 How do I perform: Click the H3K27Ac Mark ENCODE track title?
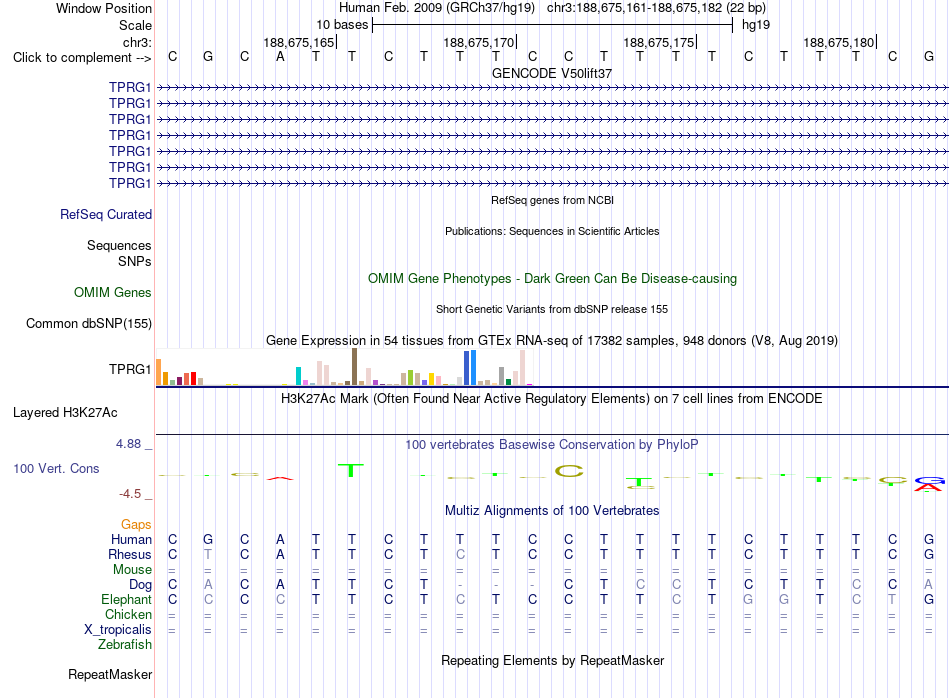552,399
